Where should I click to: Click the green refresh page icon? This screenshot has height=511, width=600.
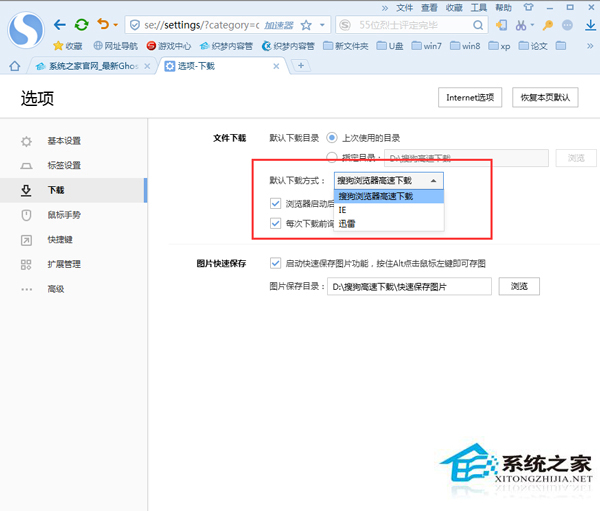pyautogui.click(x=81, y=24)
